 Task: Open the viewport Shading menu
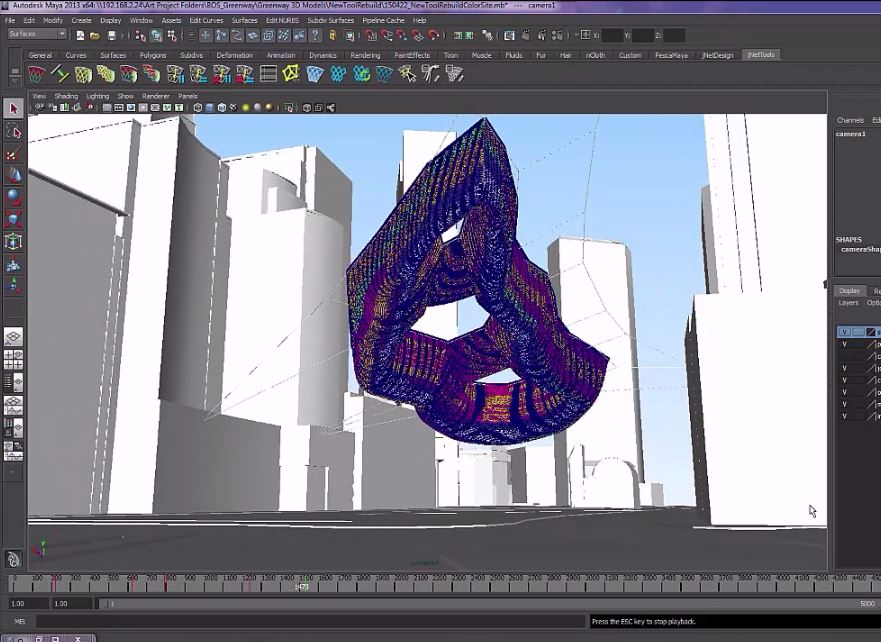pos(66,96)
